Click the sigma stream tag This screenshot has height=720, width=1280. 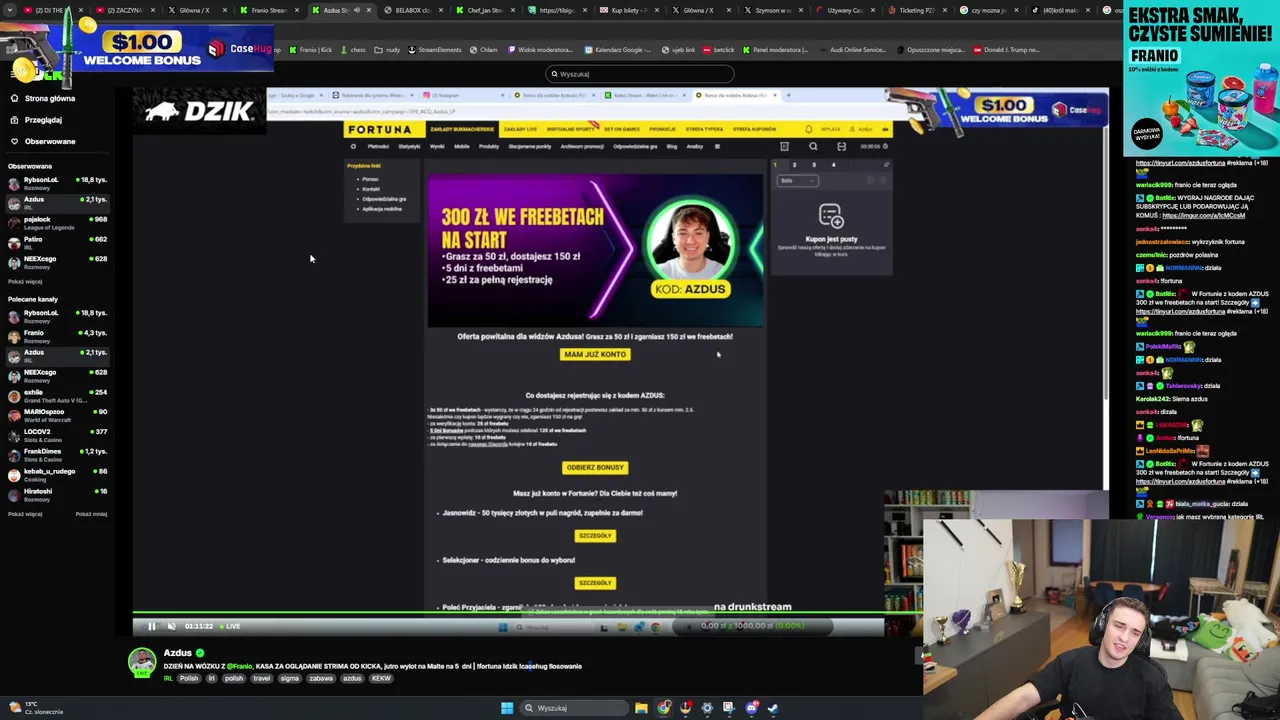point(290,678)
